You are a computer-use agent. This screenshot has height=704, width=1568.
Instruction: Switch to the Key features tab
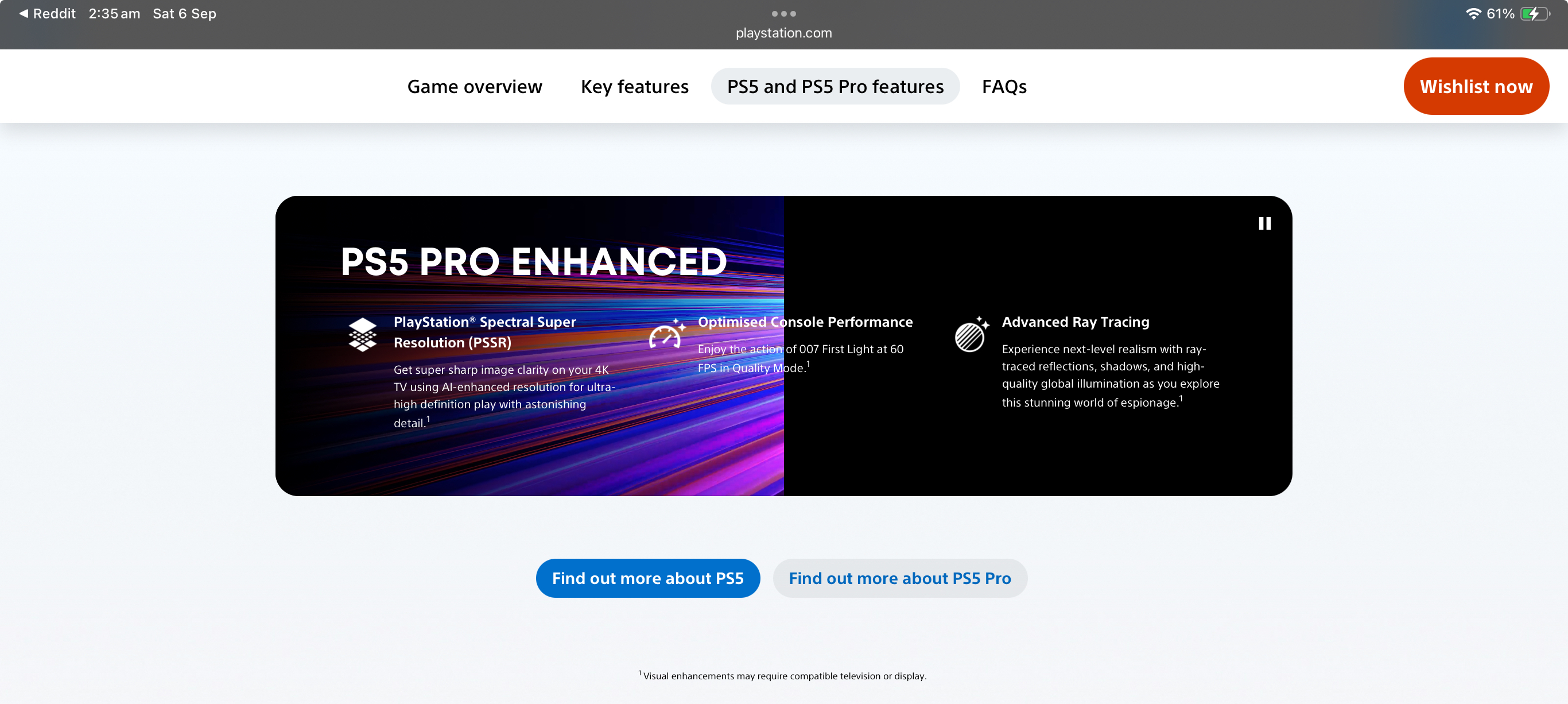pos(635,87)
